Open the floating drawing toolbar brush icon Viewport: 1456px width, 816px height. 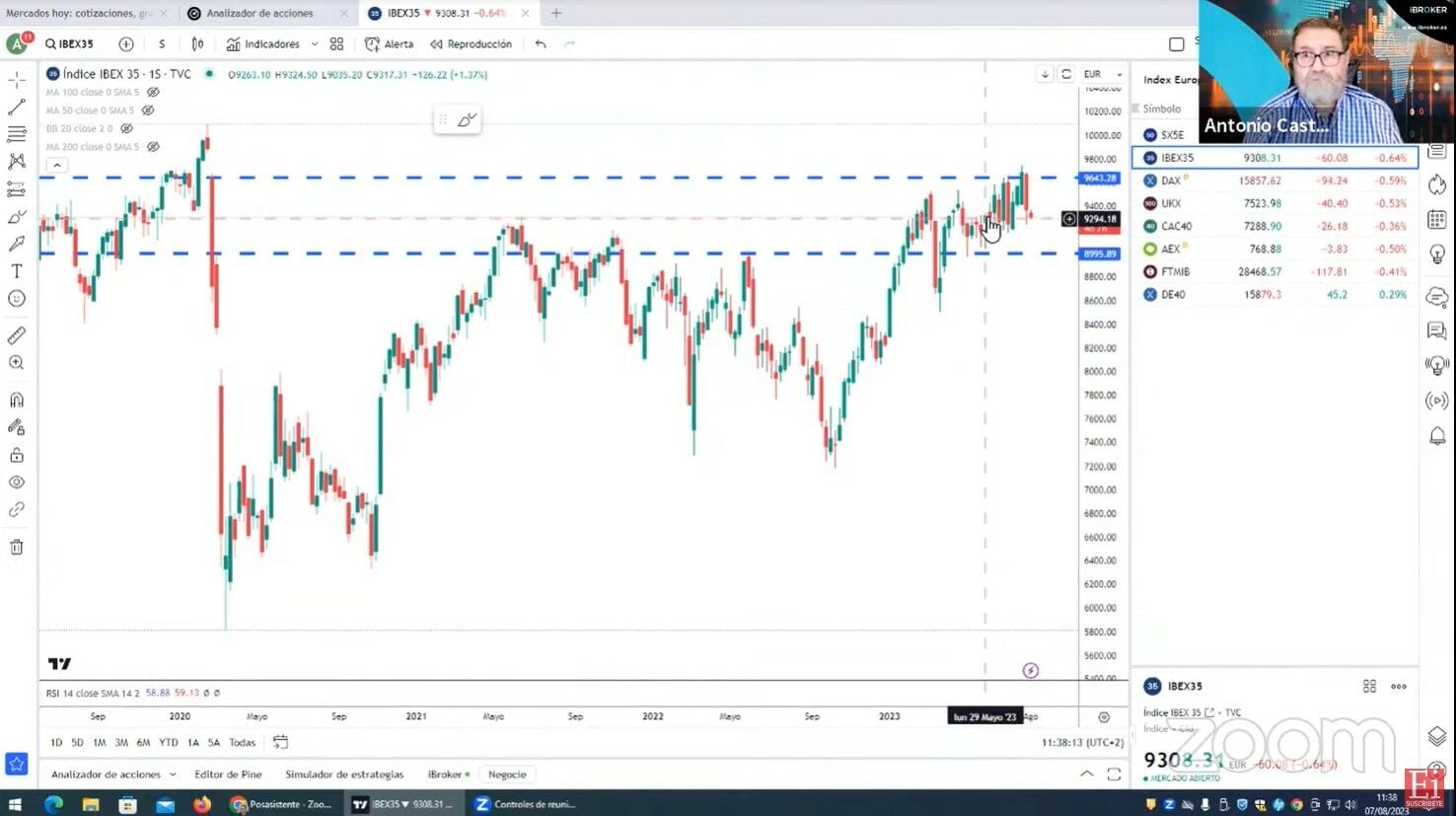467,120
